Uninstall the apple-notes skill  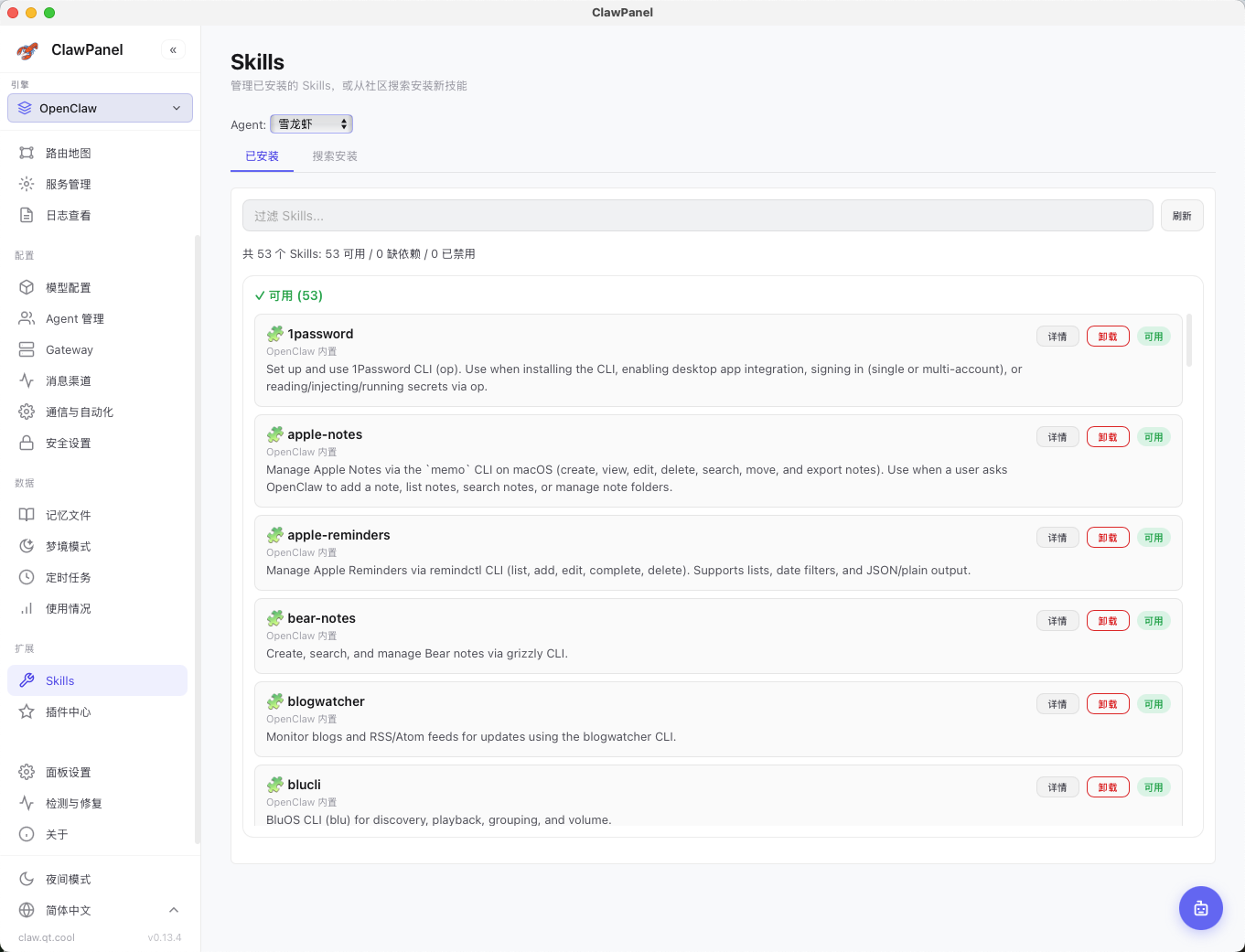(x=1107, y=437)
